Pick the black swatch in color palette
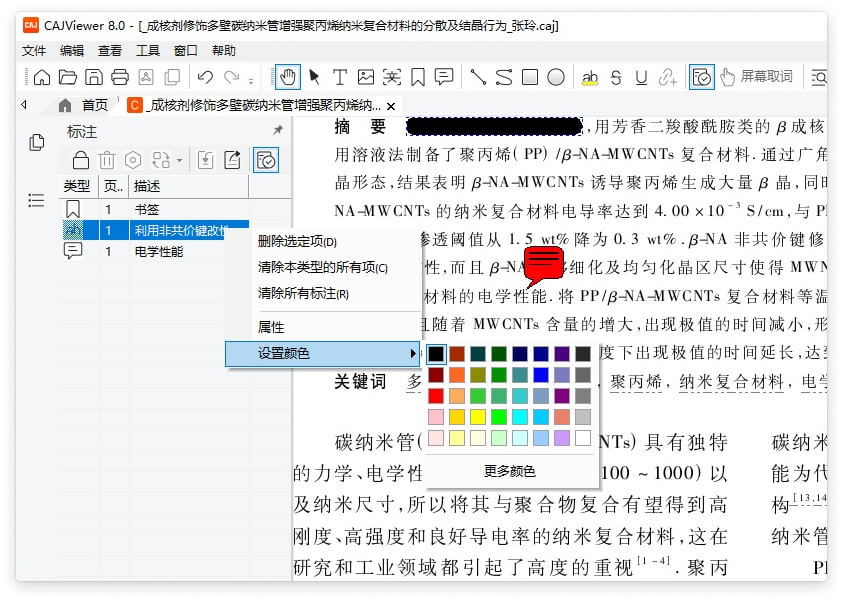843x601 pixels. [x=437, y=354]
